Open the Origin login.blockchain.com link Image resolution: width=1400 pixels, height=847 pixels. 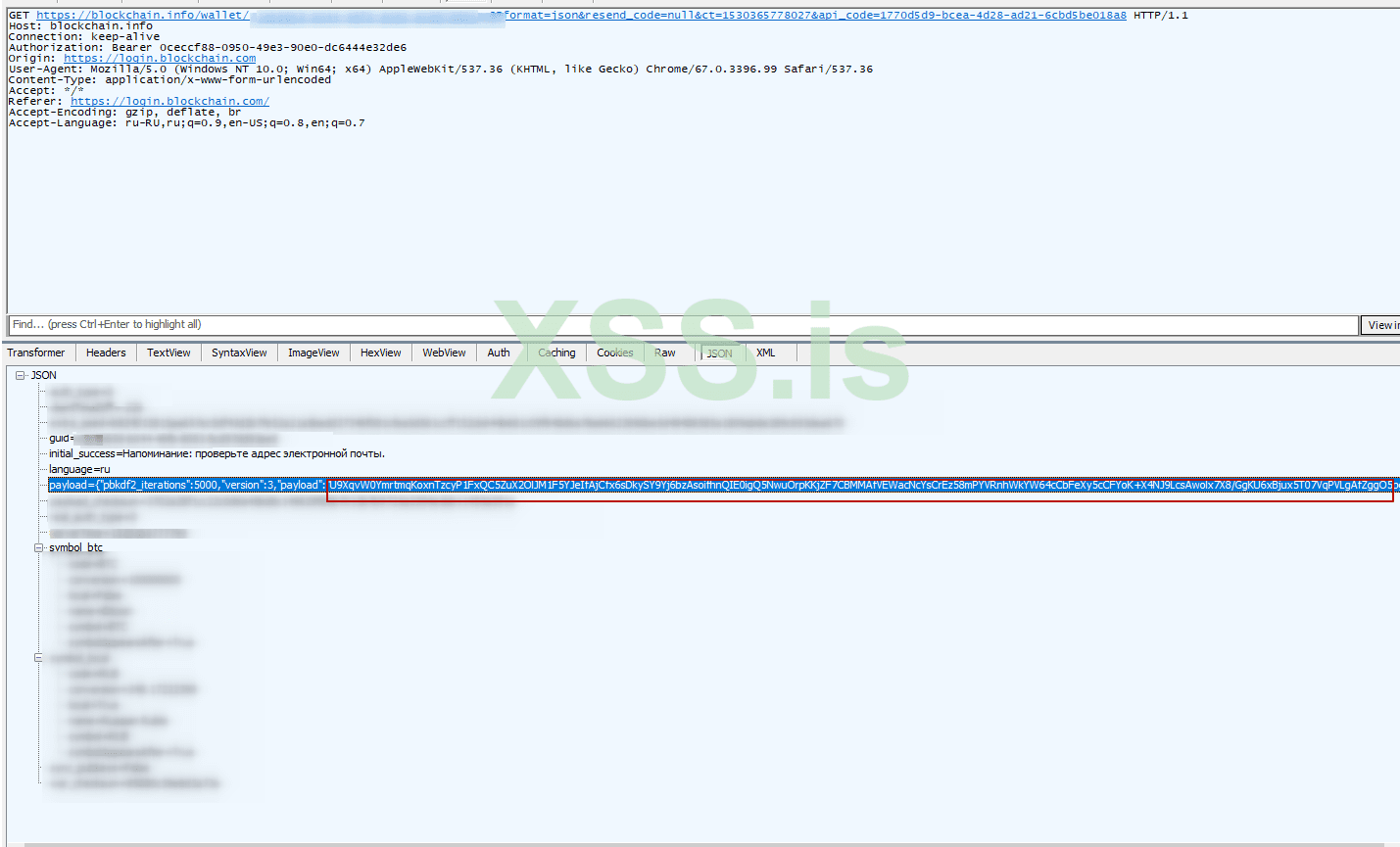[160, 58]
